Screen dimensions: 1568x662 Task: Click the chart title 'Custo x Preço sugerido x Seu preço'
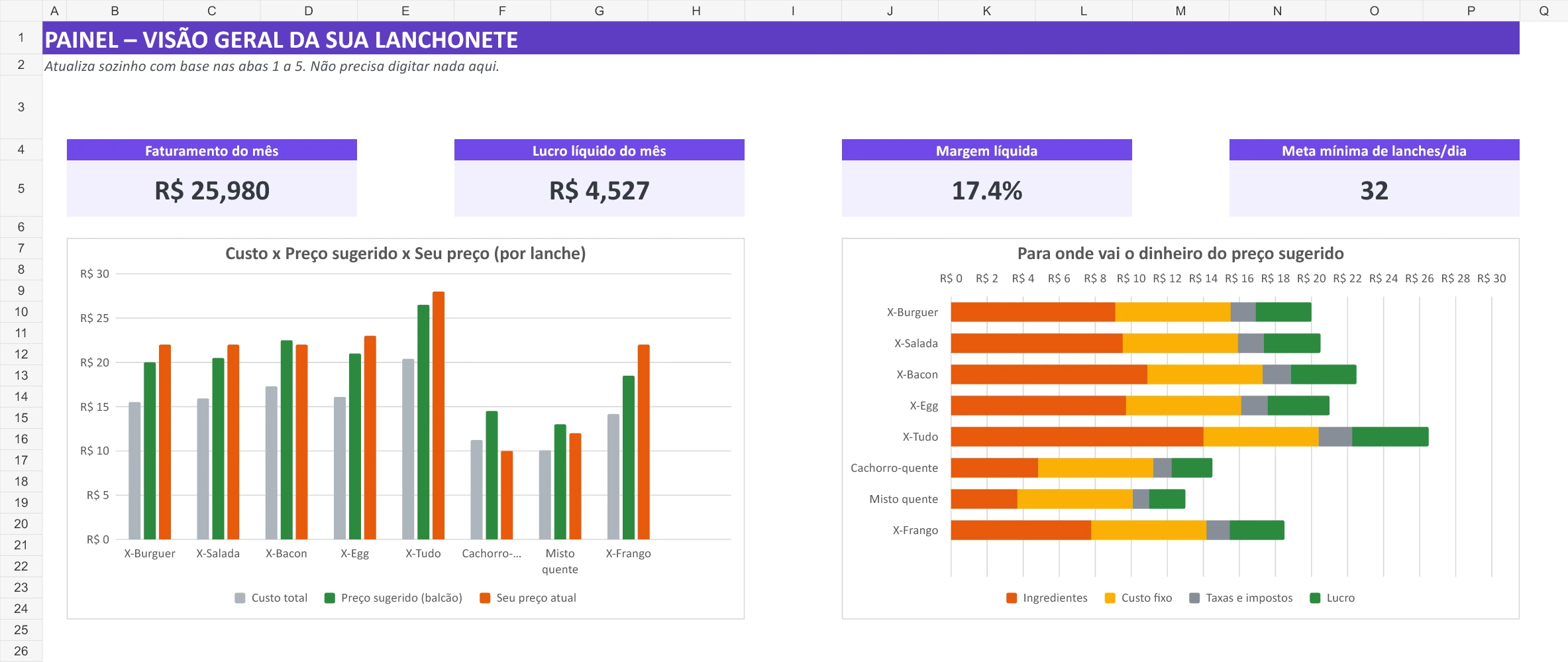click(405, 253)
